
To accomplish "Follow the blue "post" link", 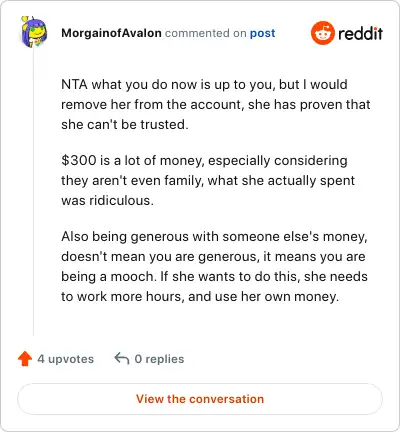I will 263,33.
